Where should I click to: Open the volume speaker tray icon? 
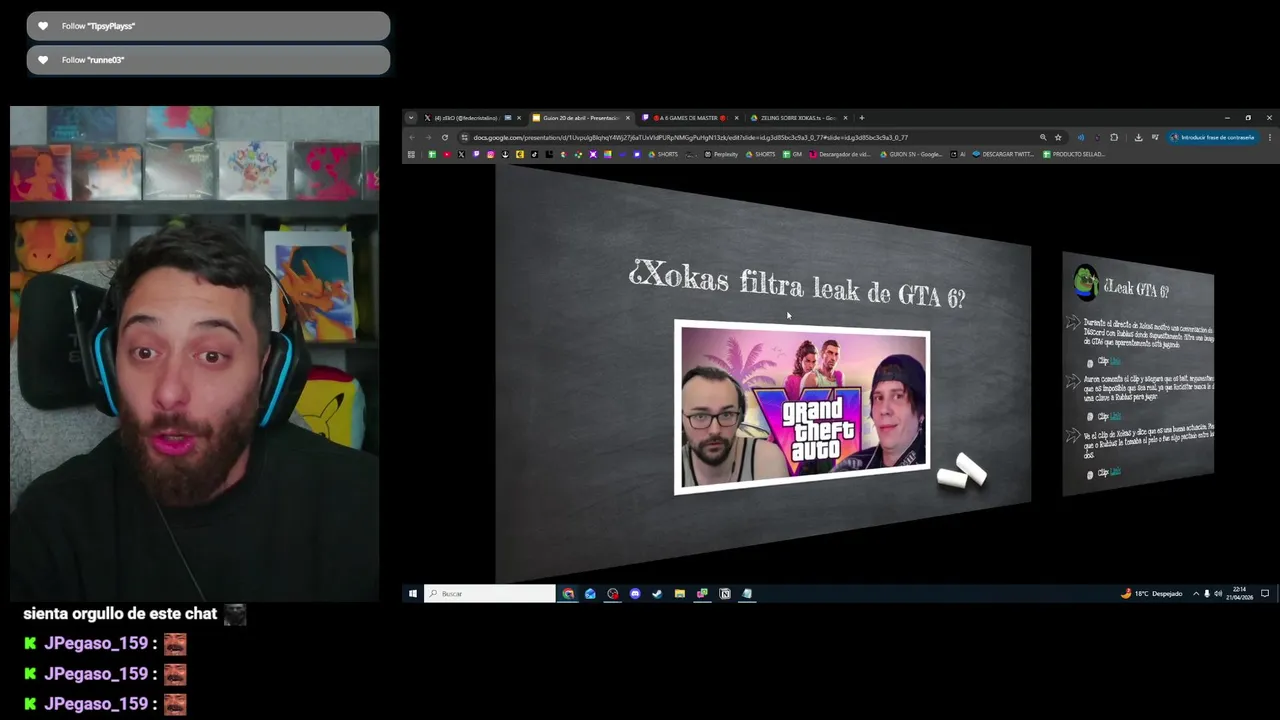1218,594
